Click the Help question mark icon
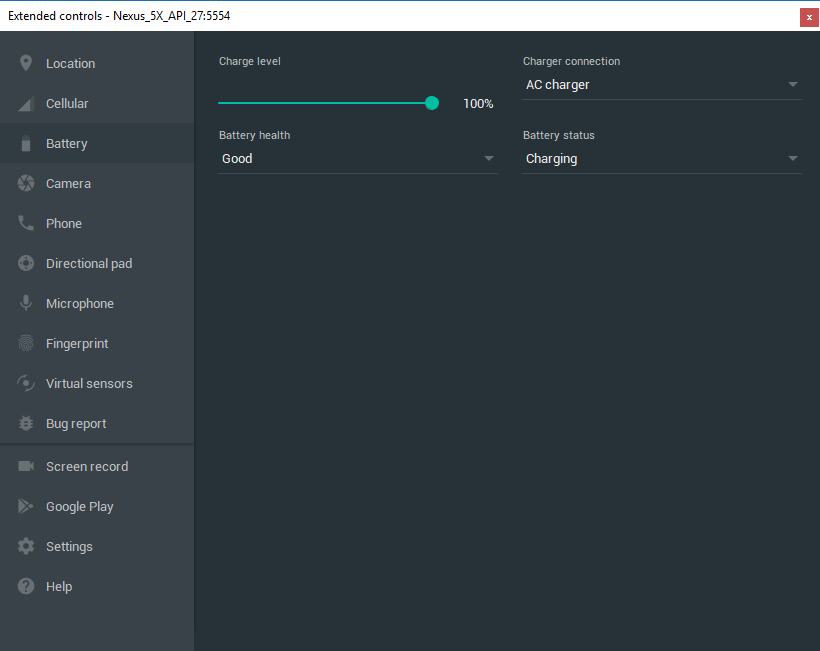The width and height of the screenshot is (820, 651). point(26,586)
